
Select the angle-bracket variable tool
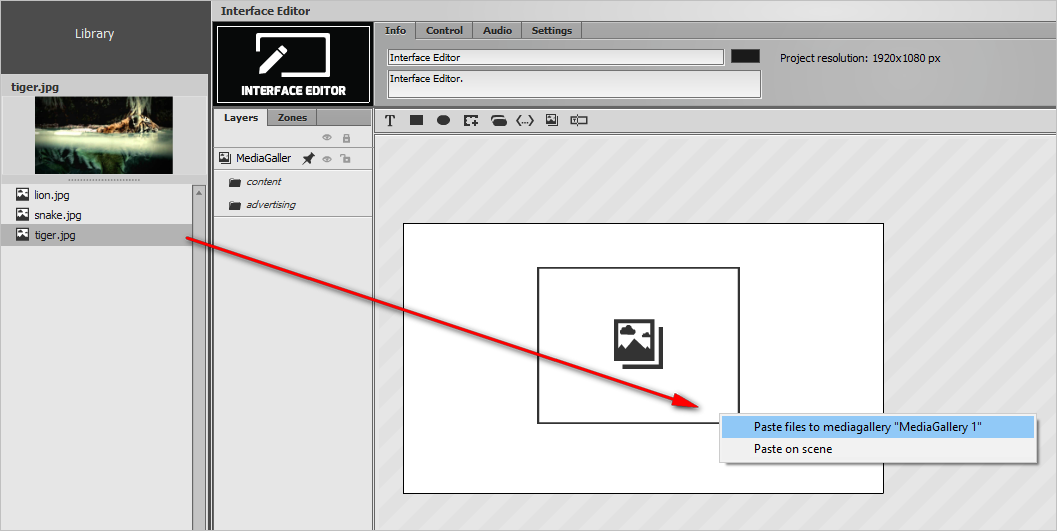525,121
